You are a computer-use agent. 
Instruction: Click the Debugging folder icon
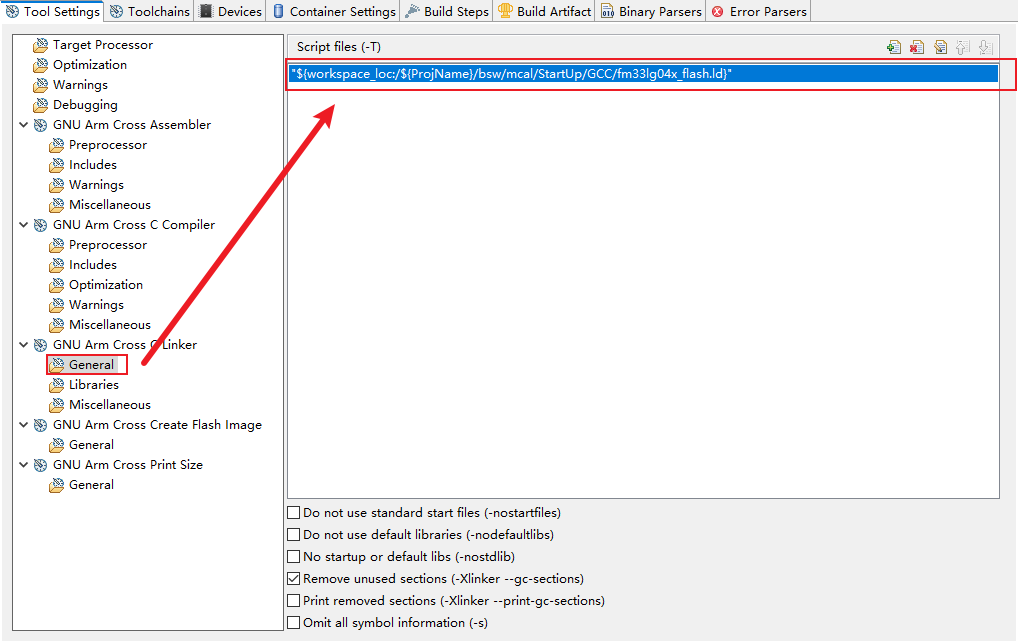[x=41, y=105]
